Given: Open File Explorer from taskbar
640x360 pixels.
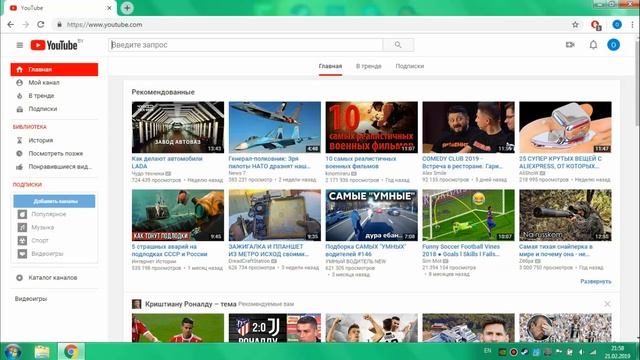Looking at the screenshot, I should coord(42,351).
